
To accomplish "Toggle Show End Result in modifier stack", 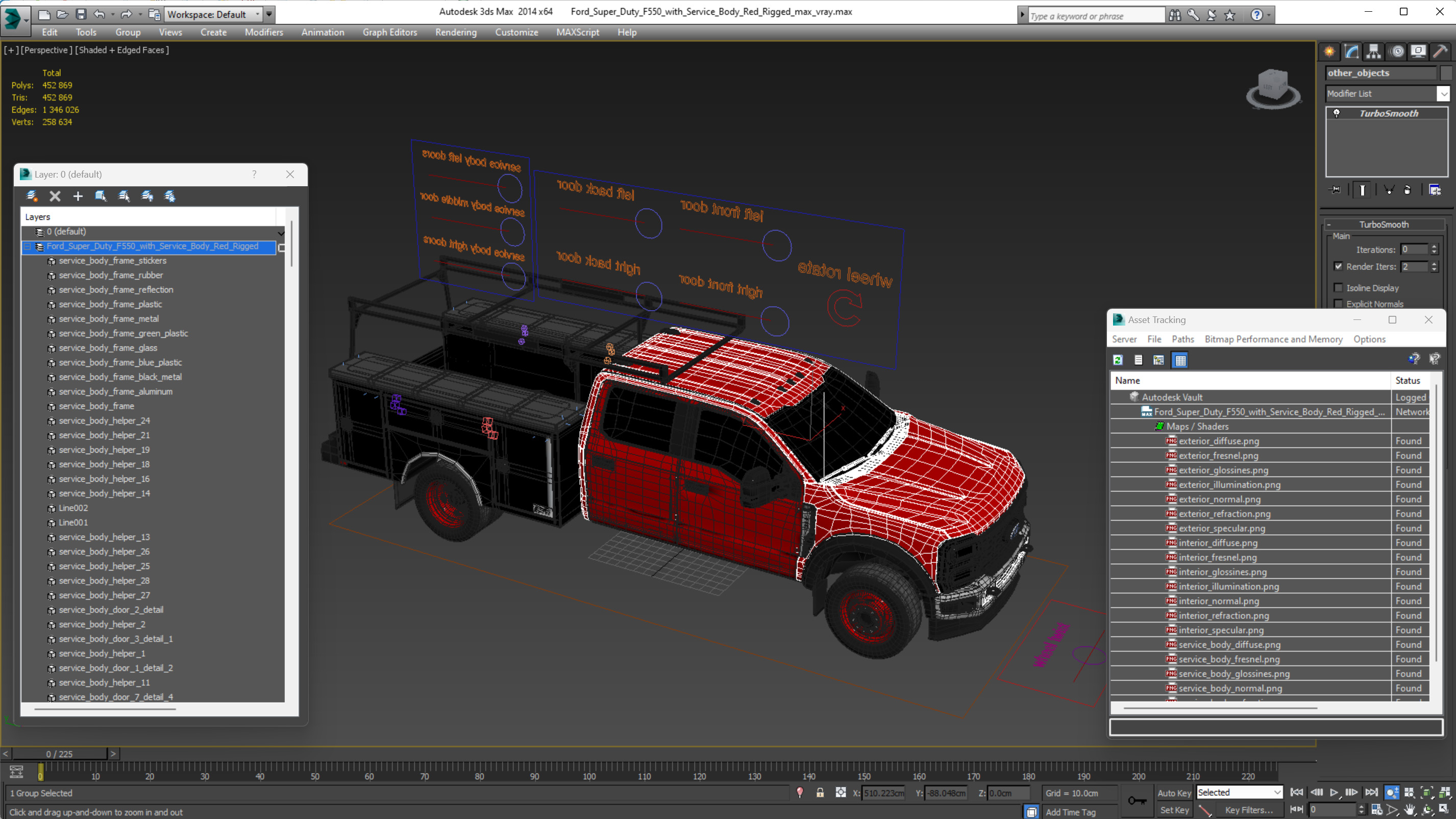I will click(x=1362, y=190).
